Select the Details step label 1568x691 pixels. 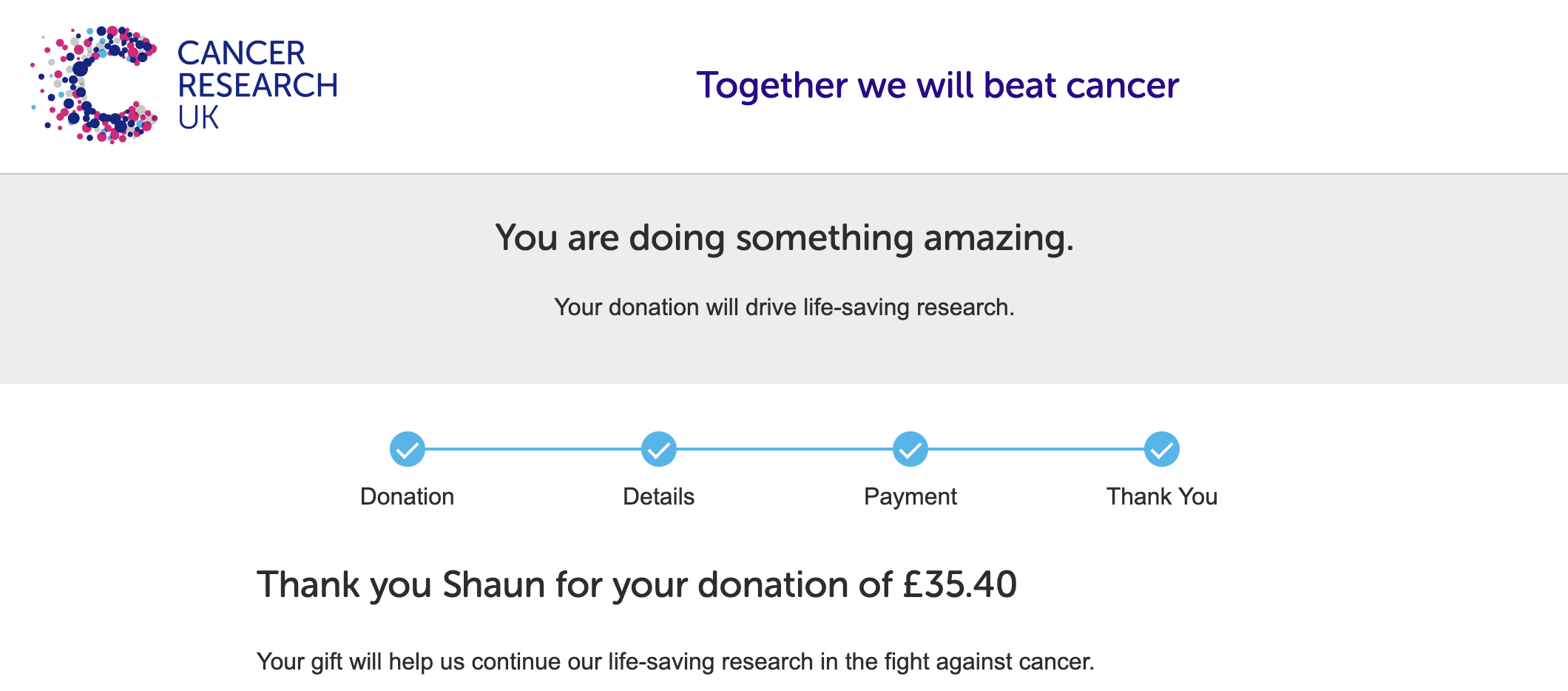659,496
